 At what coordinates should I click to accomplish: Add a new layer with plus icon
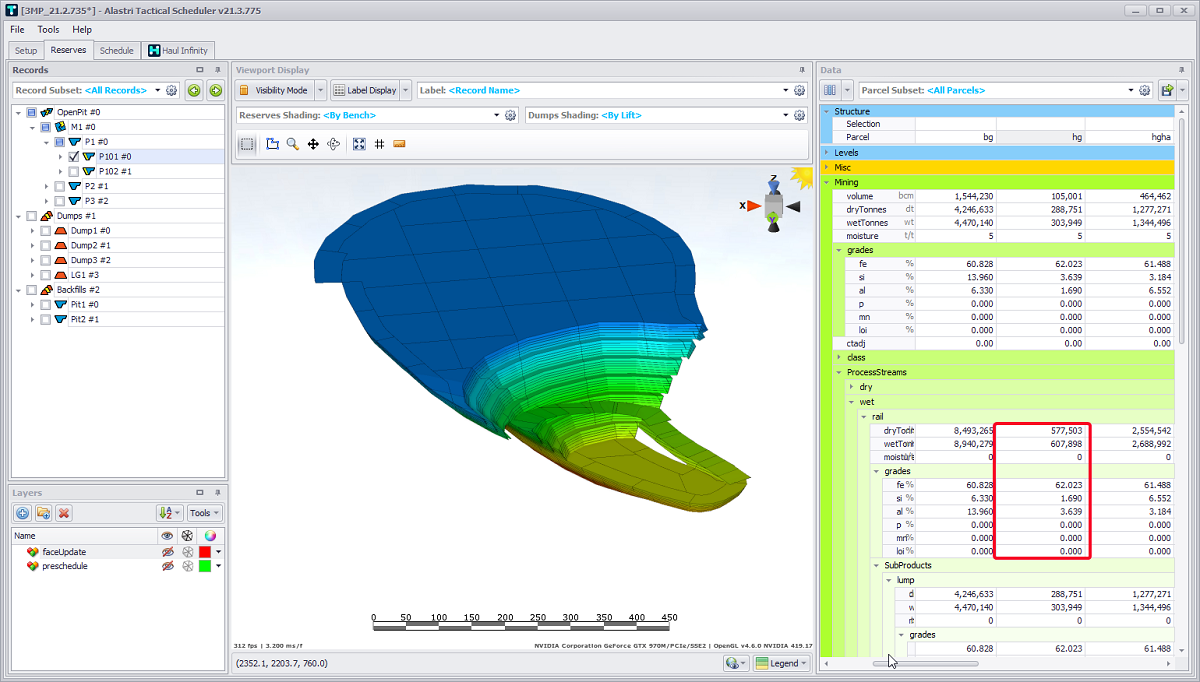tap(22, 513)
